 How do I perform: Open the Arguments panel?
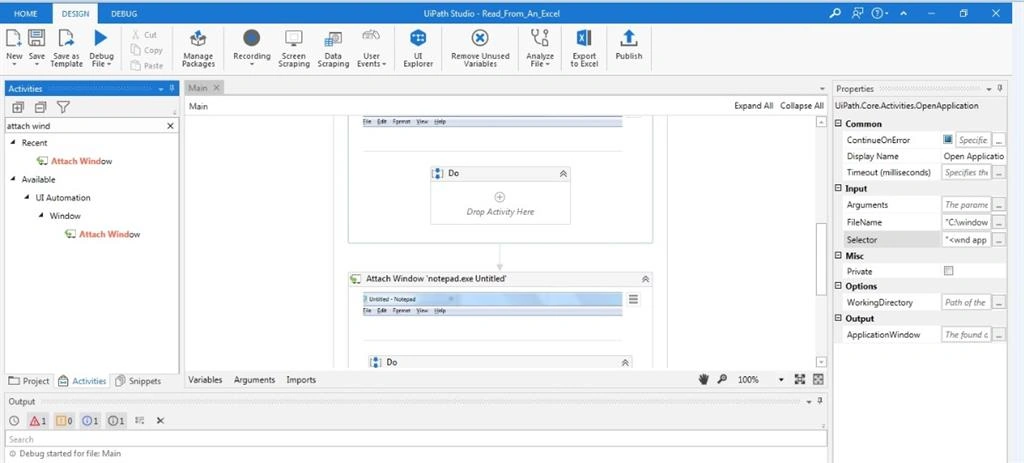[x=255, y=379]
